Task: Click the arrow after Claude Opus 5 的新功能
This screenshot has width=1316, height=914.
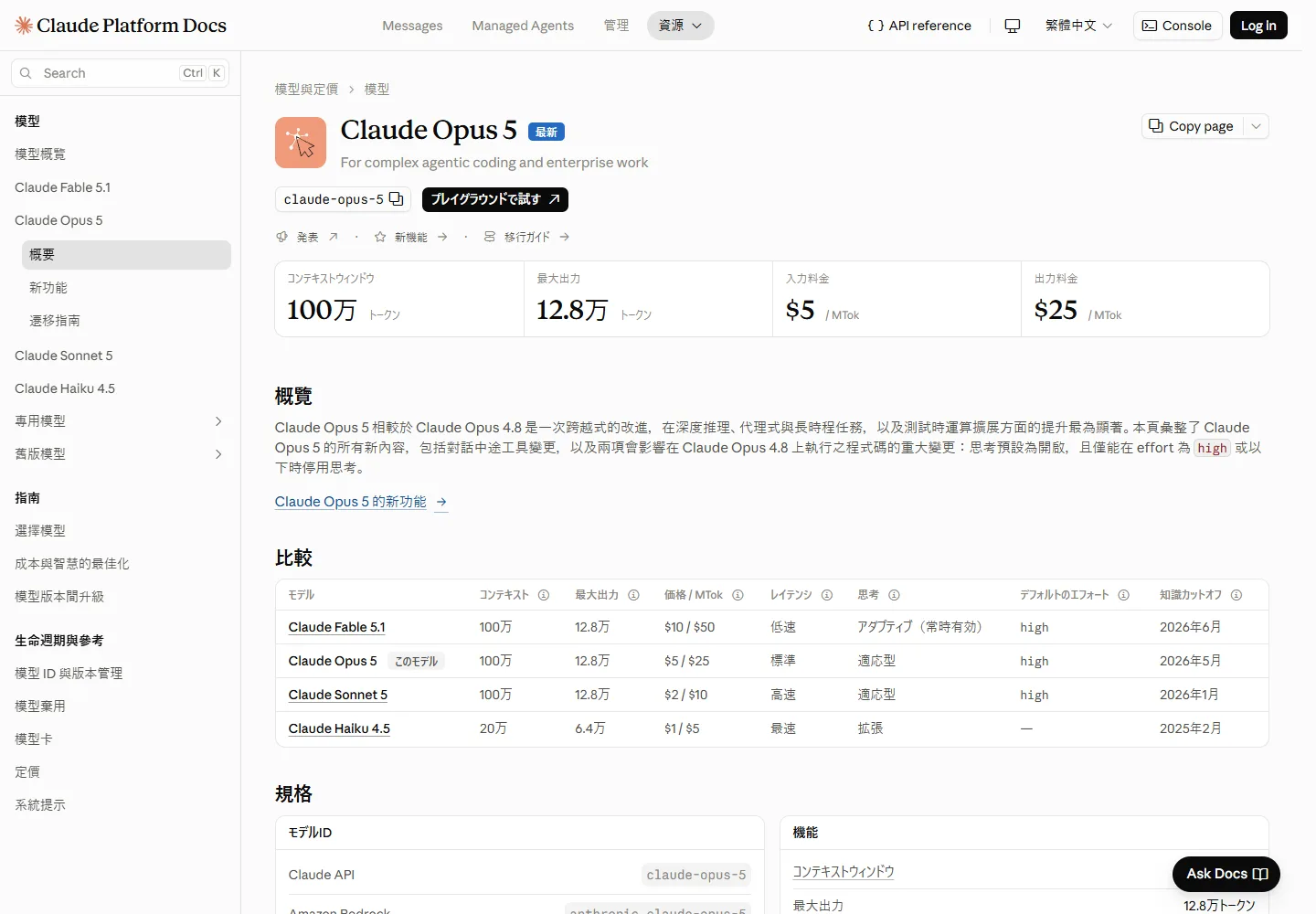Action: pos(441,502)
